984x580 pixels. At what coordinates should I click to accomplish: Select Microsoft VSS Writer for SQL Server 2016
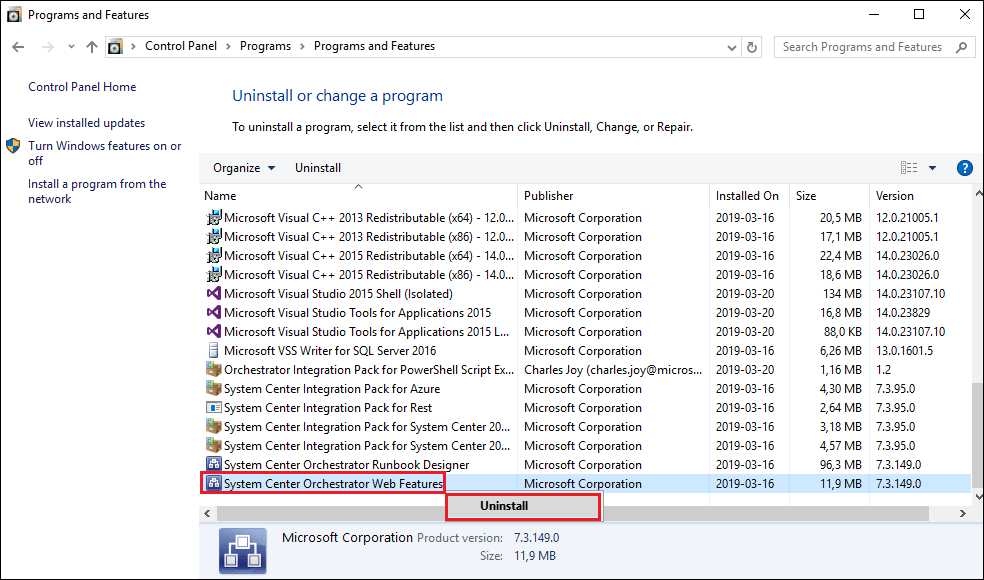tap(330, 351)
